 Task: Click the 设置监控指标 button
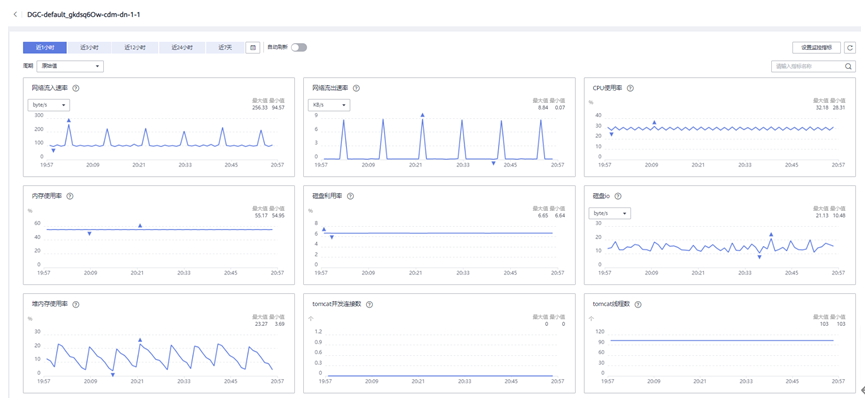(815, 47)
